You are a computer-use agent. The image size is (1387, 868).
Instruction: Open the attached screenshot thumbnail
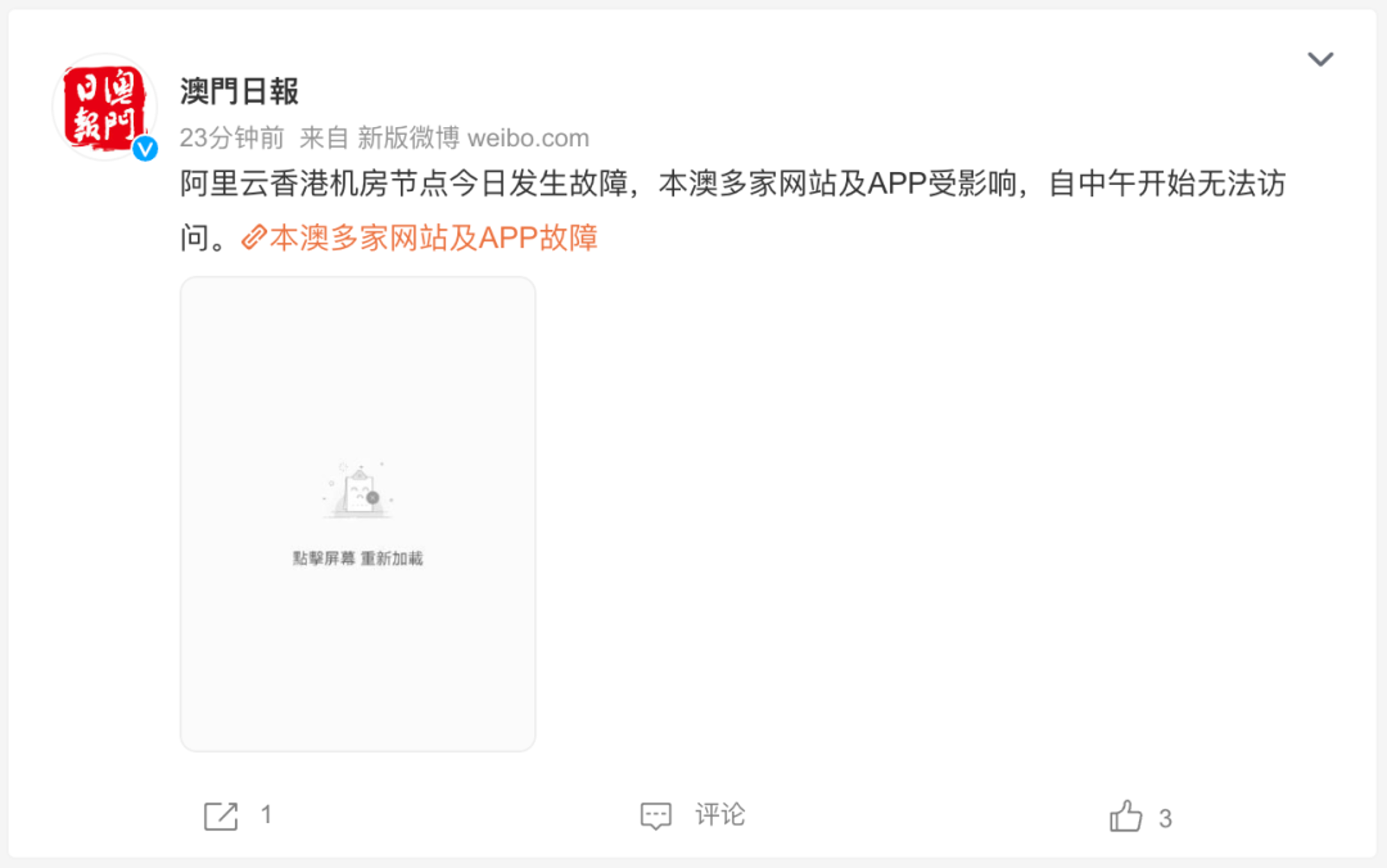point(358,514)
